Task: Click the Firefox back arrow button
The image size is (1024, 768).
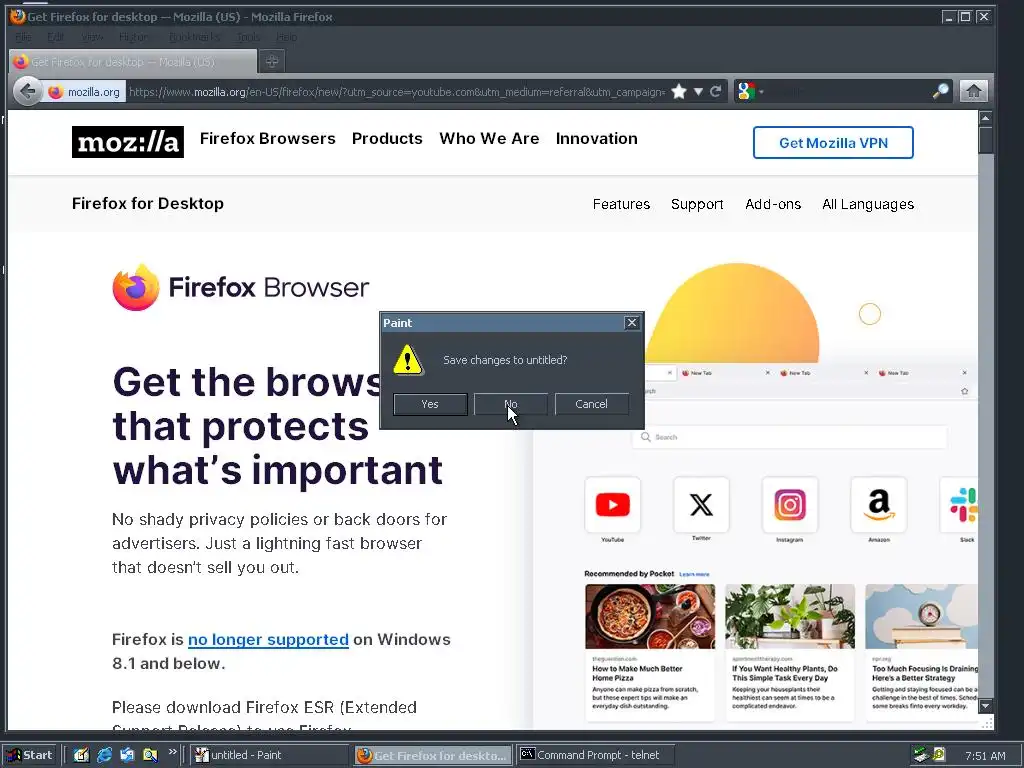Action: pyautogui.click(x=27, y=91)
